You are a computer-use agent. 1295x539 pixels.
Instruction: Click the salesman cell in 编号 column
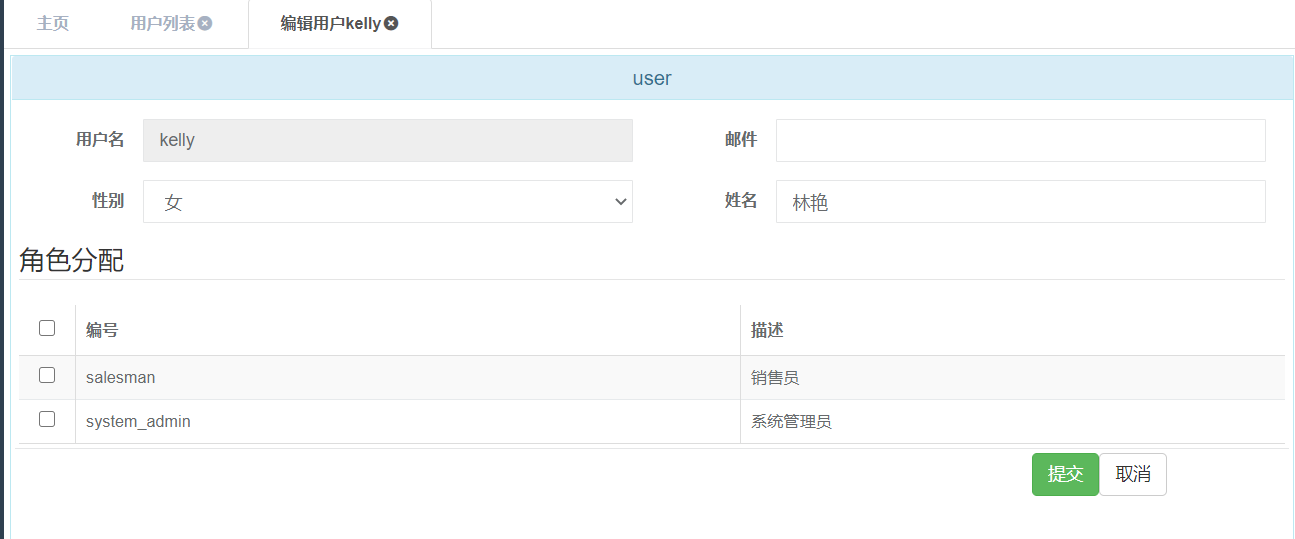coord(408,378)
